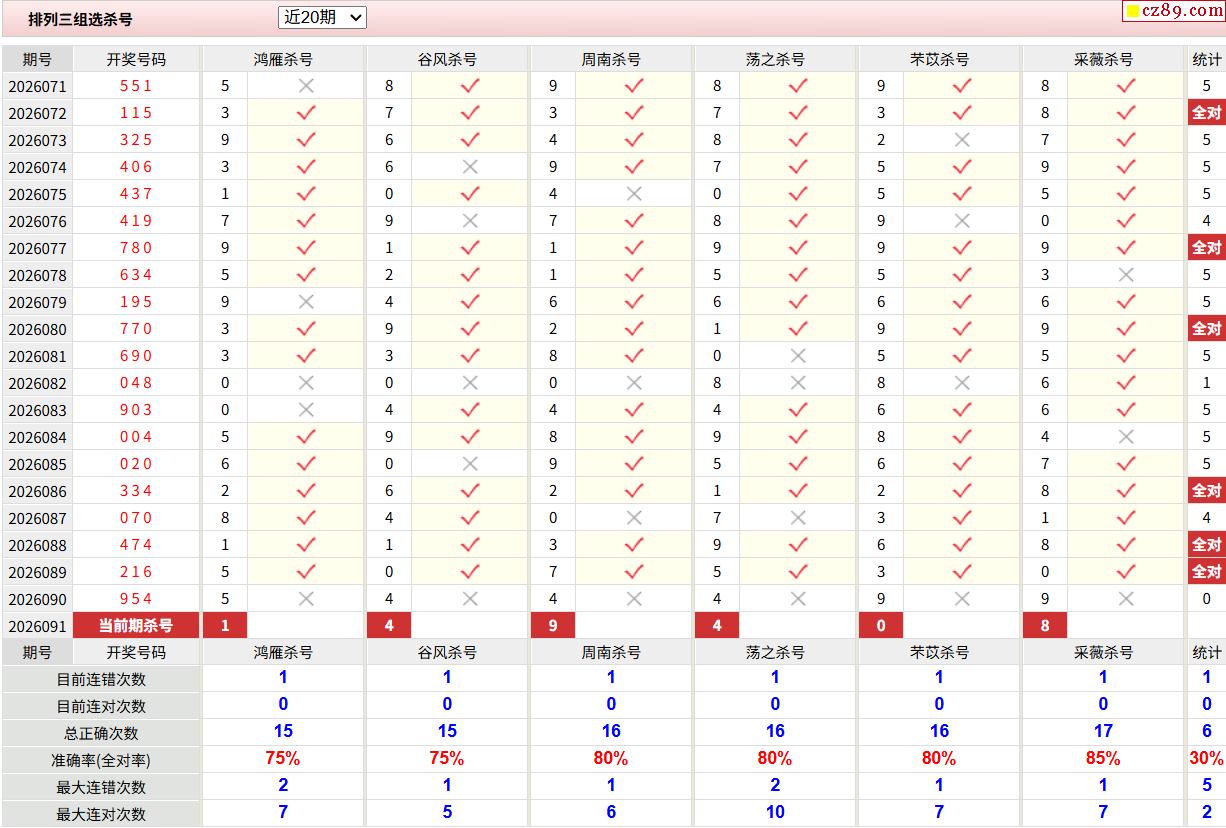Viewport: 1226px width, 828px height.
Task: Click the gray cross for 鸿雁杀号 in row 2026071
Action: tap(306, 86)
